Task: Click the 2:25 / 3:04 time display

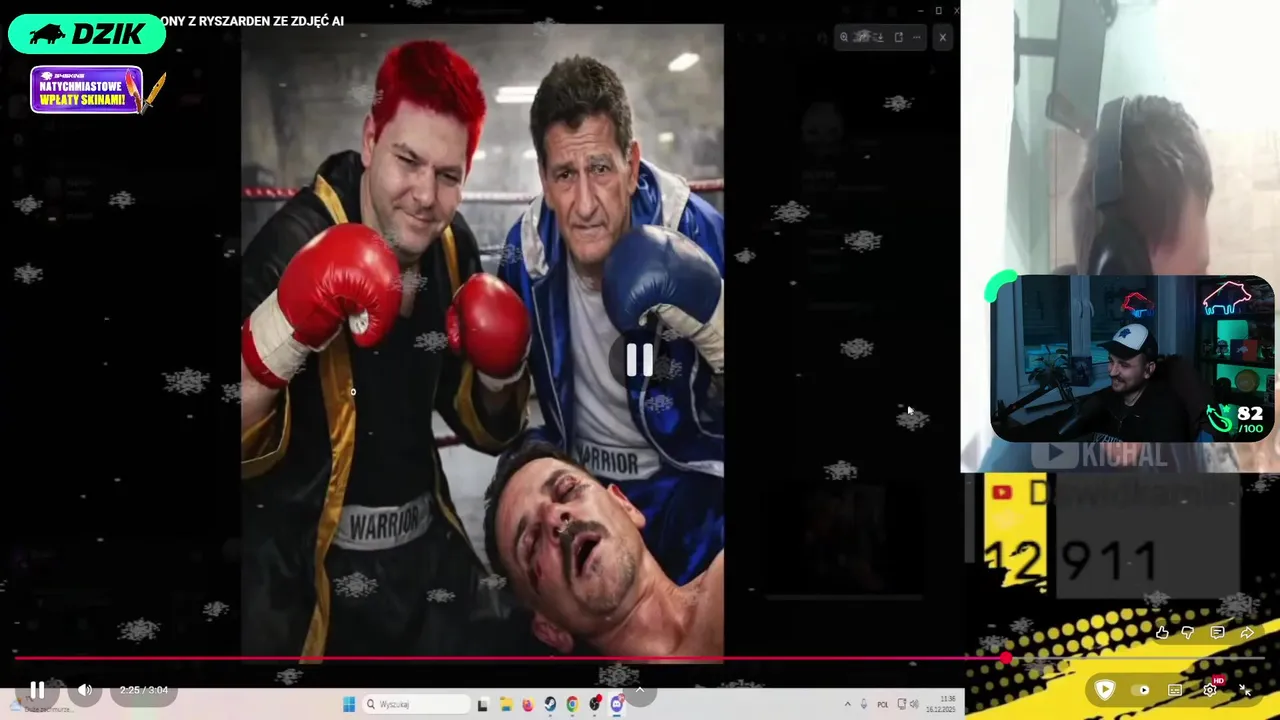Action: coord(144,690)
